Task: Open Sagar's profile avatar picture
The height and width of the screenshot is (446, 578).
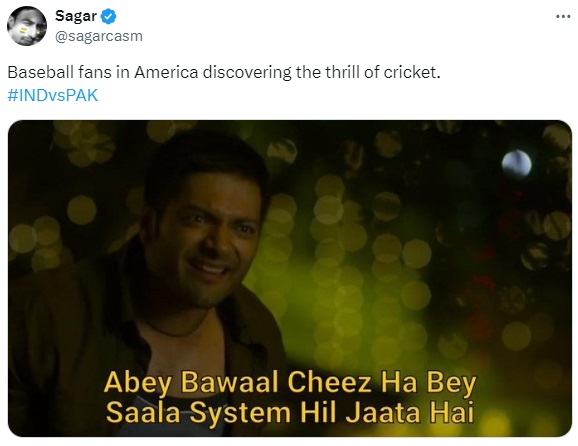Action: 27,26
